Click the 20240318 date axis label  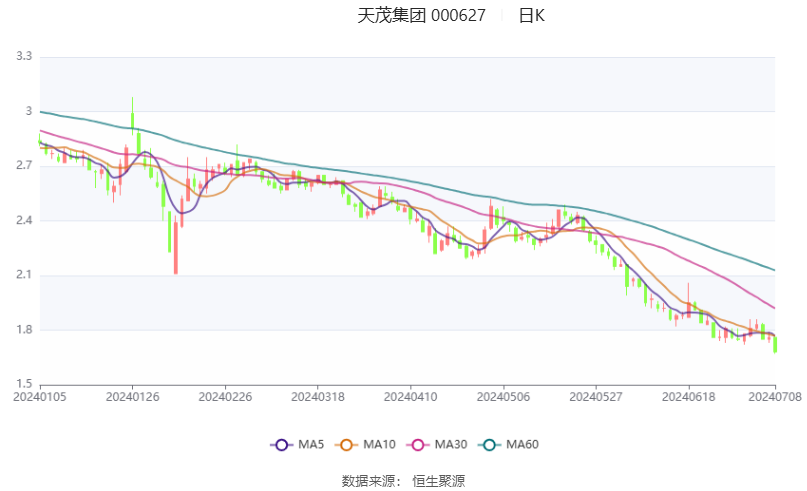(318, 397)
